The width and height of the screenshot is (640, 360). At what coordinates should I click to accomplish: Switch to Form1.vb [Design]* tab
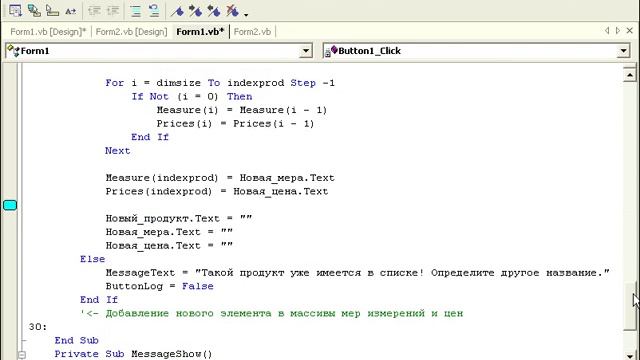coord(48,31)
